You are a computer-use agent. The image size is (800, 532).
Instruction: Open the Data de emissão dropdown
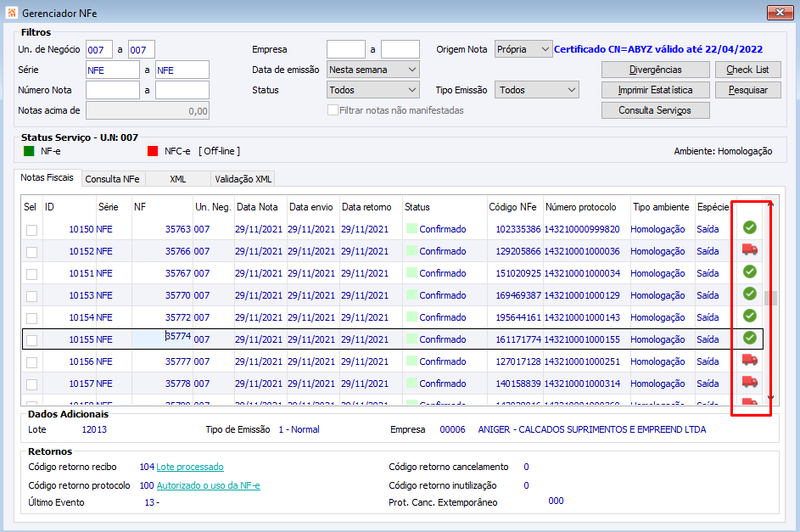click(x=373, y=69)
